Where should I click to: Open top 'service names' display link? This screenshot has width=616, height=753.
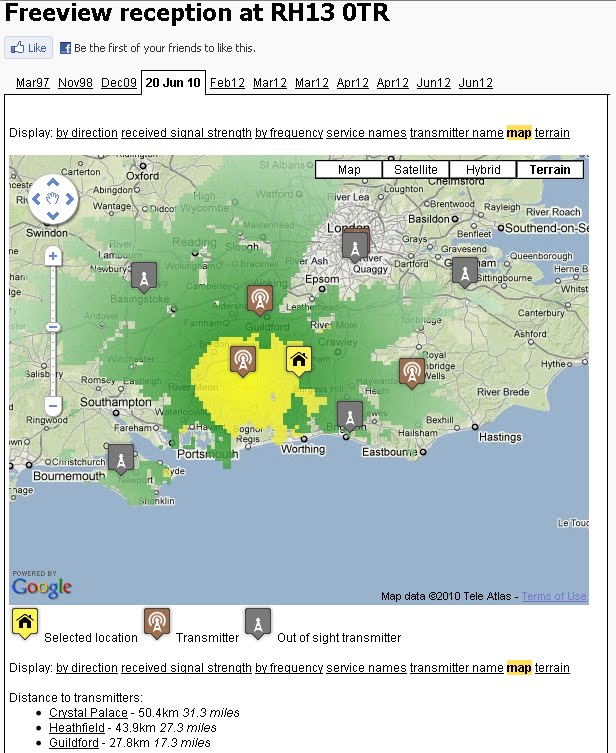tap(366, 133)
